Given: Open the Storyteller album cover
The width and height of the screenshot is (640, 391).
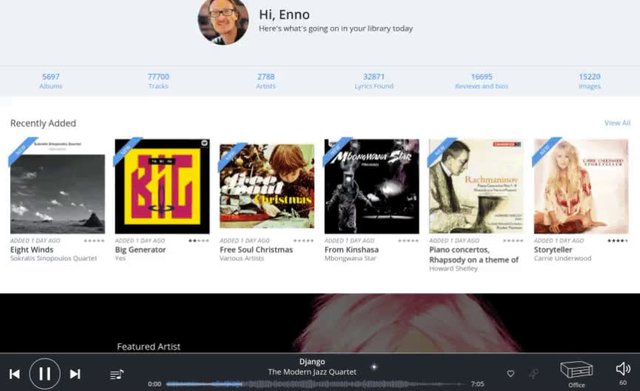Looking at the screenshot, I should (x=581, y=186).
